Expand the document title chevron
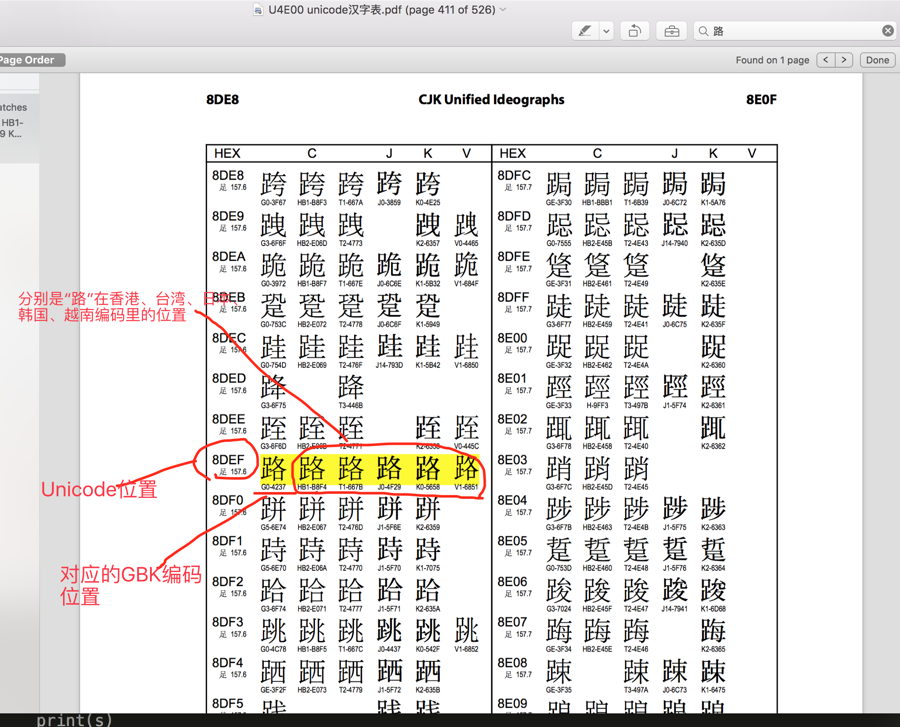The image size is (900, 727). point(503,10)
